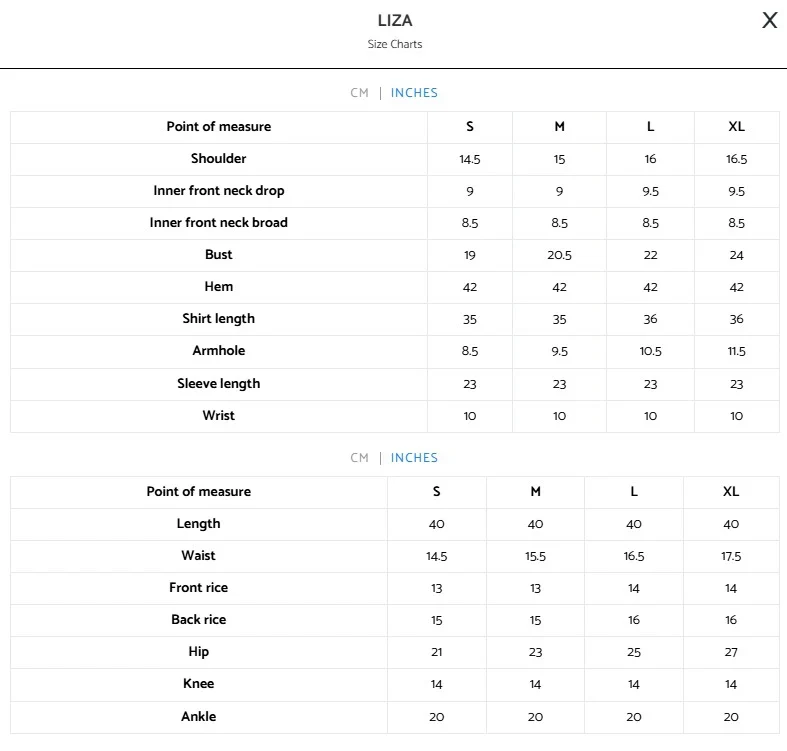
Task: Close the LIZA size chart popup
Action: [769, 21]
